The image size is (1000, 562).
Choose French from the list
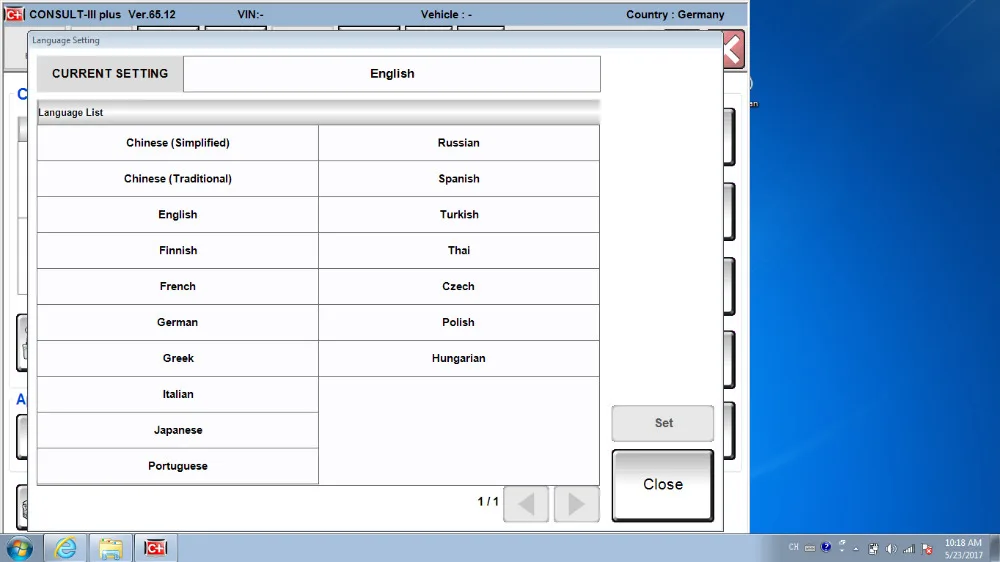tap(177, 286)
